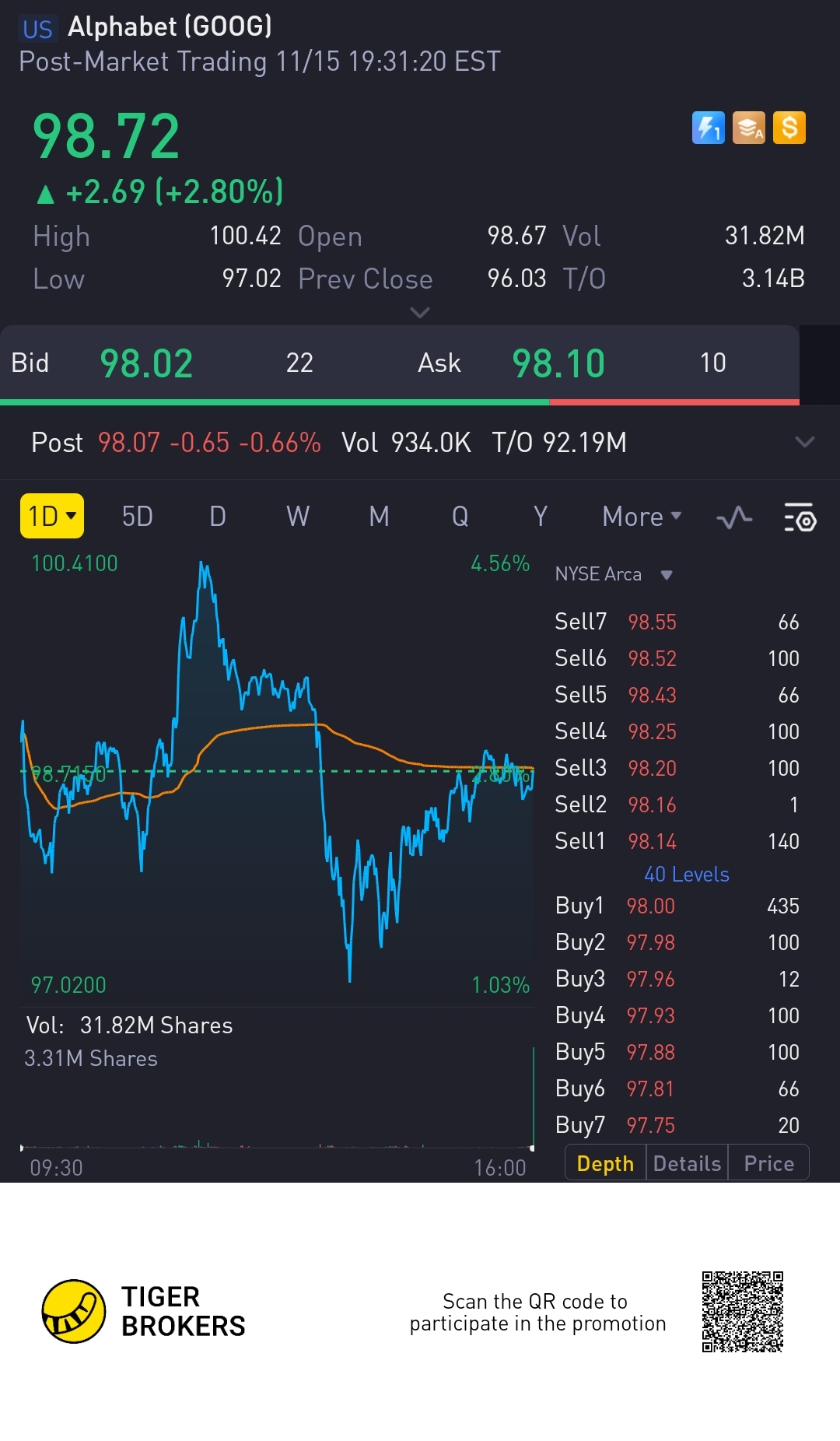This screenshot has width=840, height=1441.
Task: Select the Sell1 row at 98.14
Action: click(677, 841)
